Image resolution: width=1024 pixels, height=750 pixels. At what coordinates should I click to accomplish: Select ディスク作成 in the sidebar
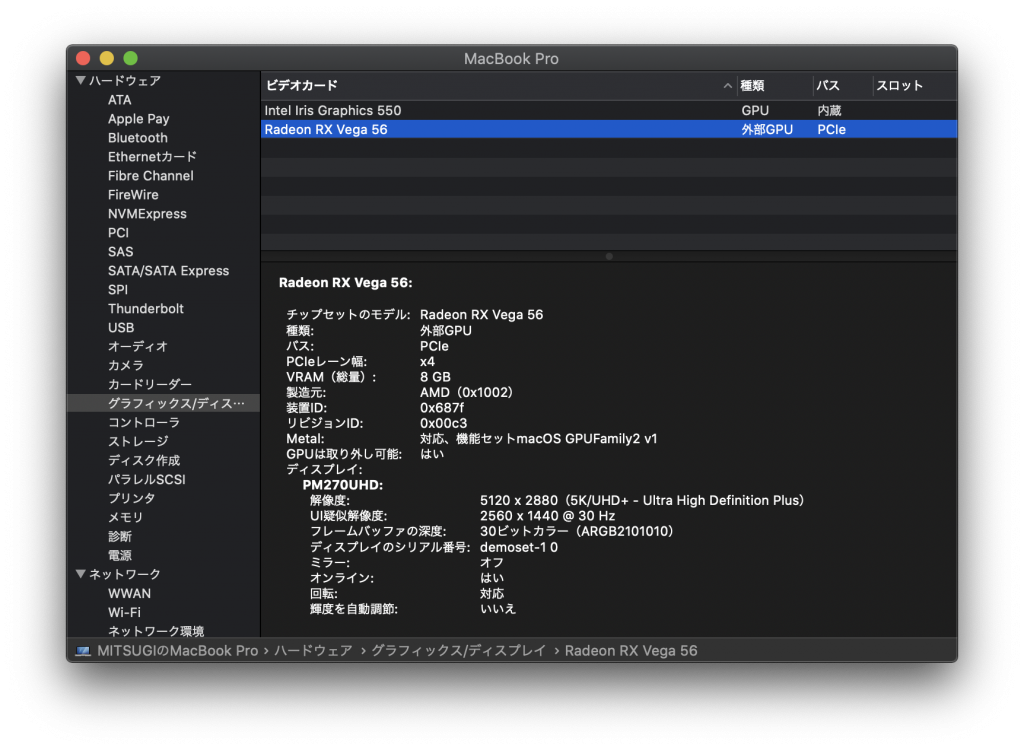point(144,460)
